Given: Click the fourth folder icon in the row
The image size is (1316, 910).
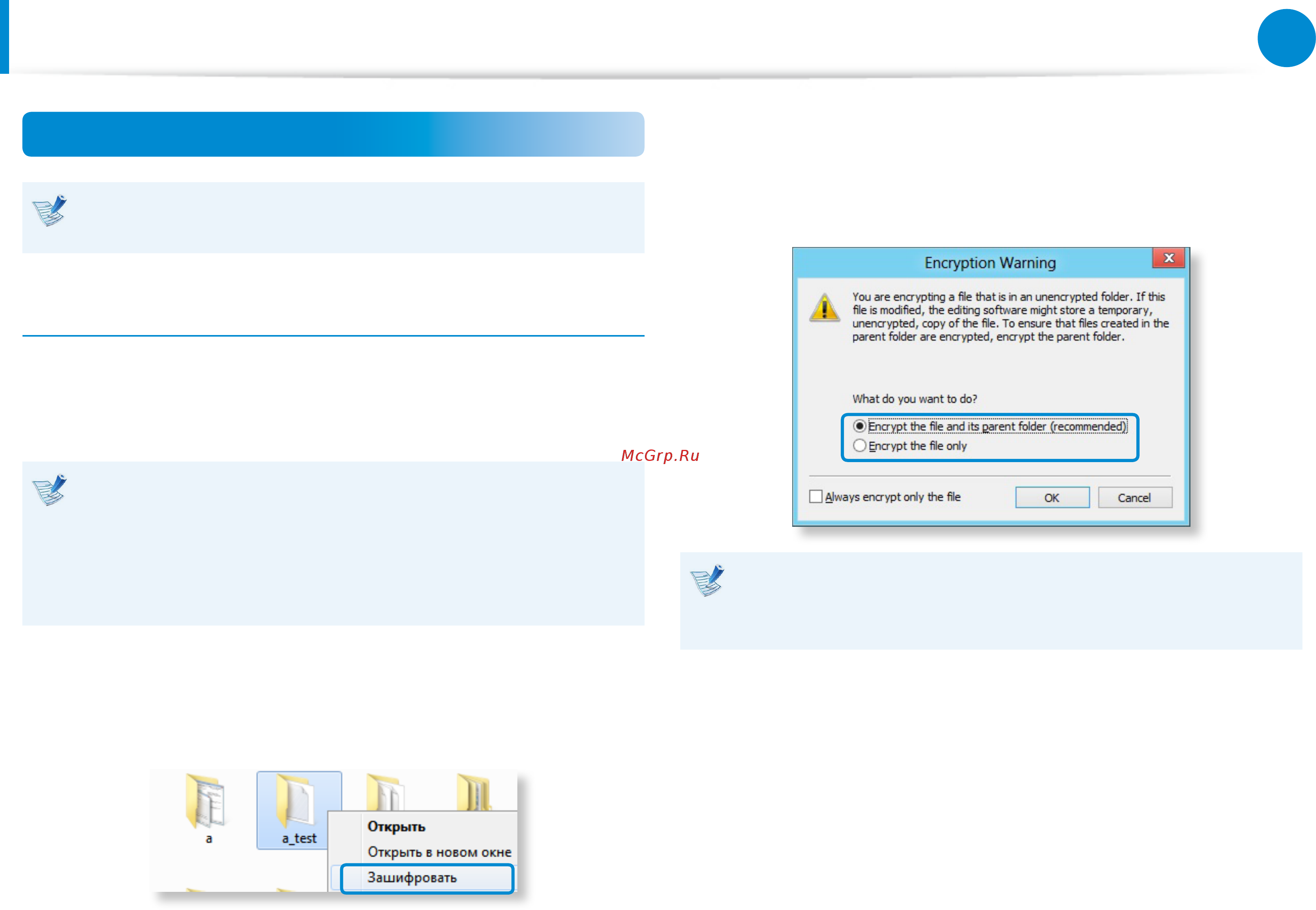Looking at the screenshot, I should click(474, 792).
